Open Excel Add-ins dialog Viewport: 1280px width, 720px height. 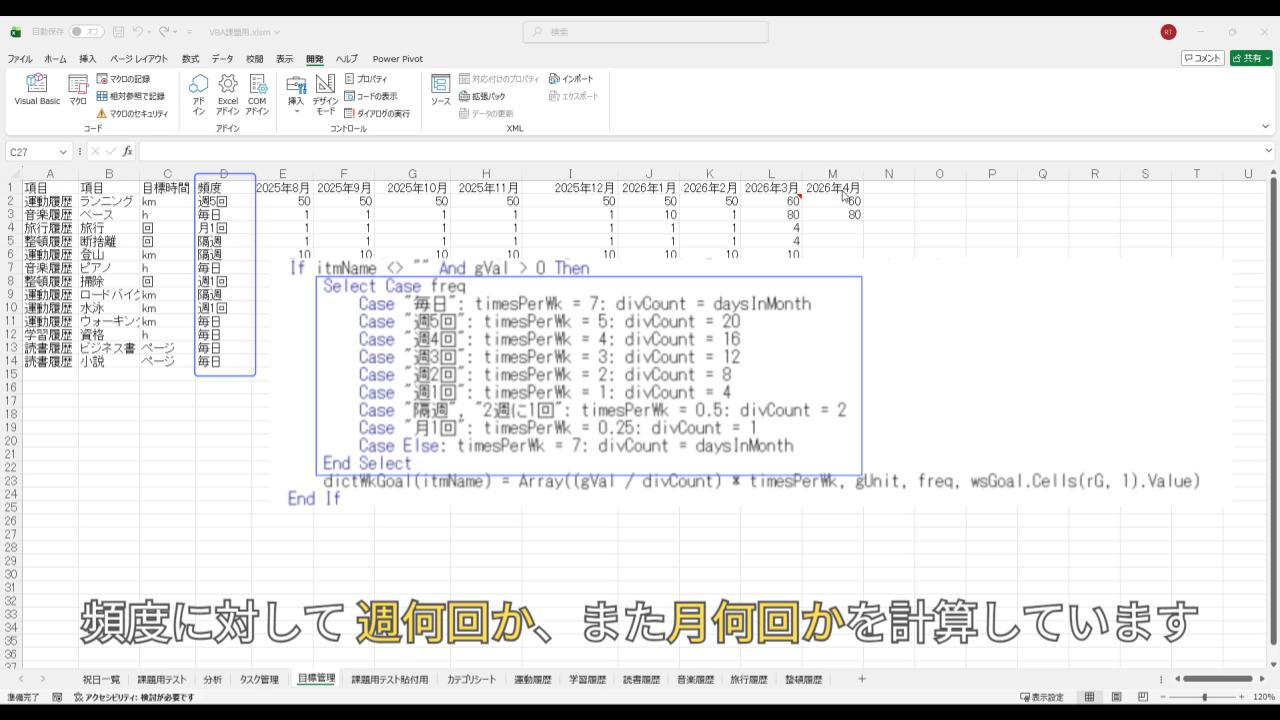pyautogui.click(x=228, y=93)
